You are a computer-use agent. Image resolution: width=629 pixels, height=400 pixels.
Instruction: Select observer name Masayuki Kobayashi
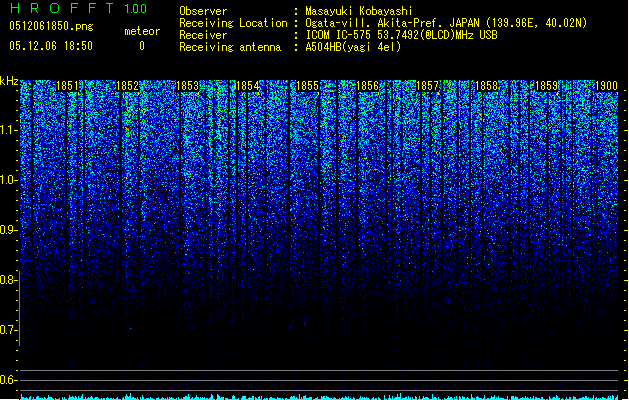(x=359, y=11)
